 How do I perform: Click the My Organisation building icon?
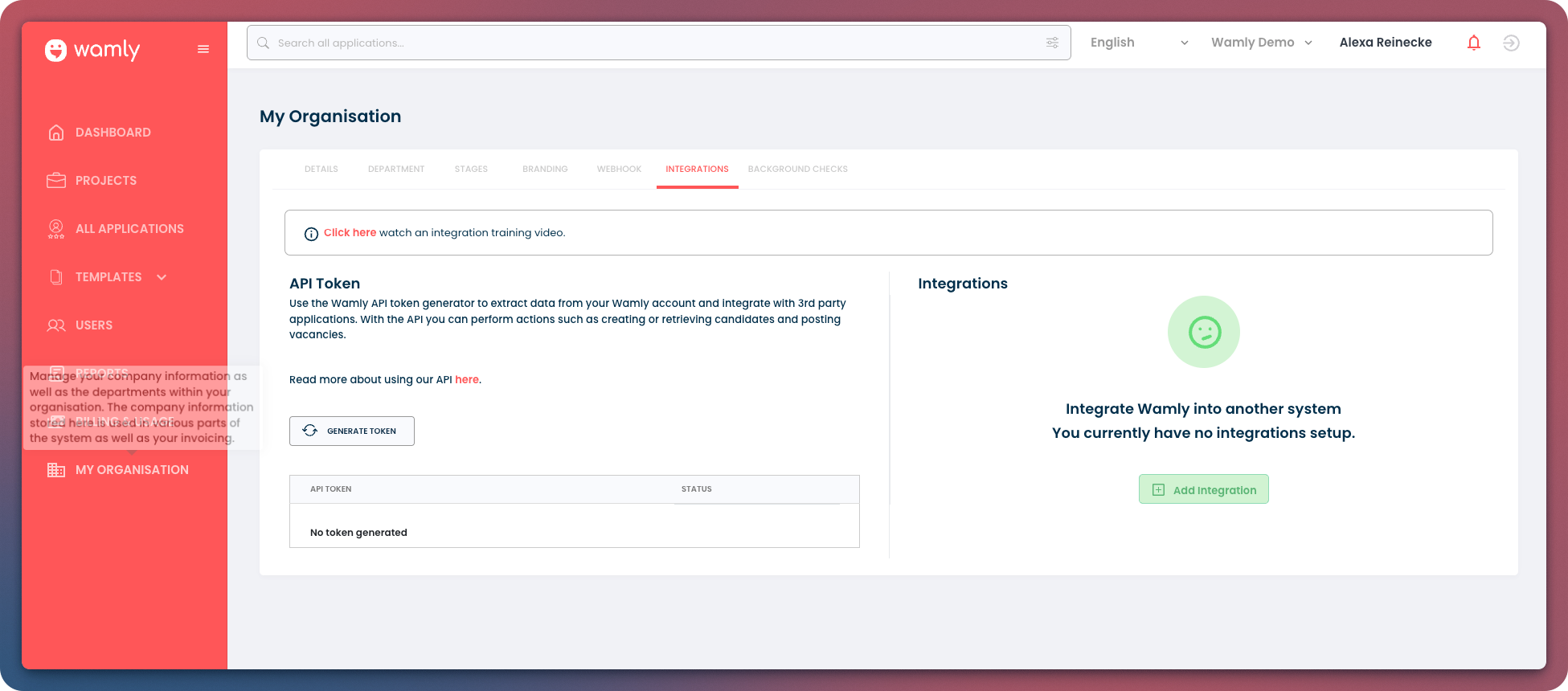point(56,470)
